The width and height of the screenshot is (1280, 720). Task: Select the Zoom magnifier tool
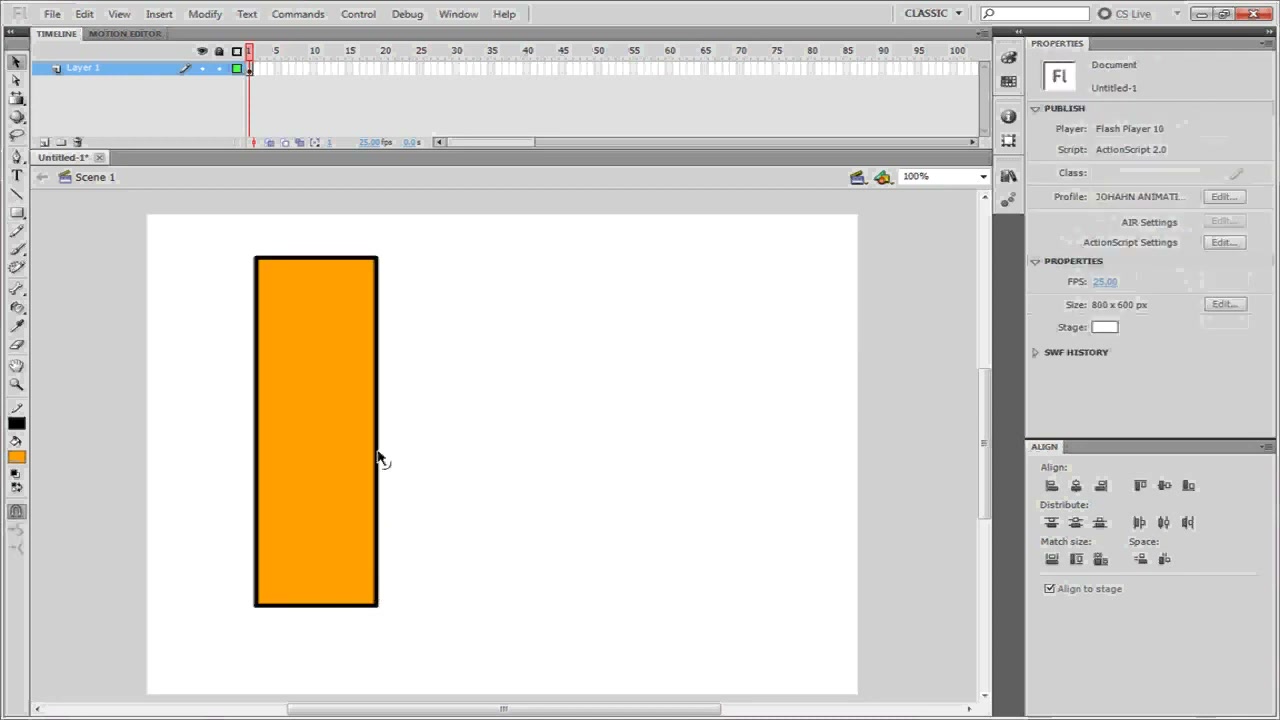(x=16, y=384)
